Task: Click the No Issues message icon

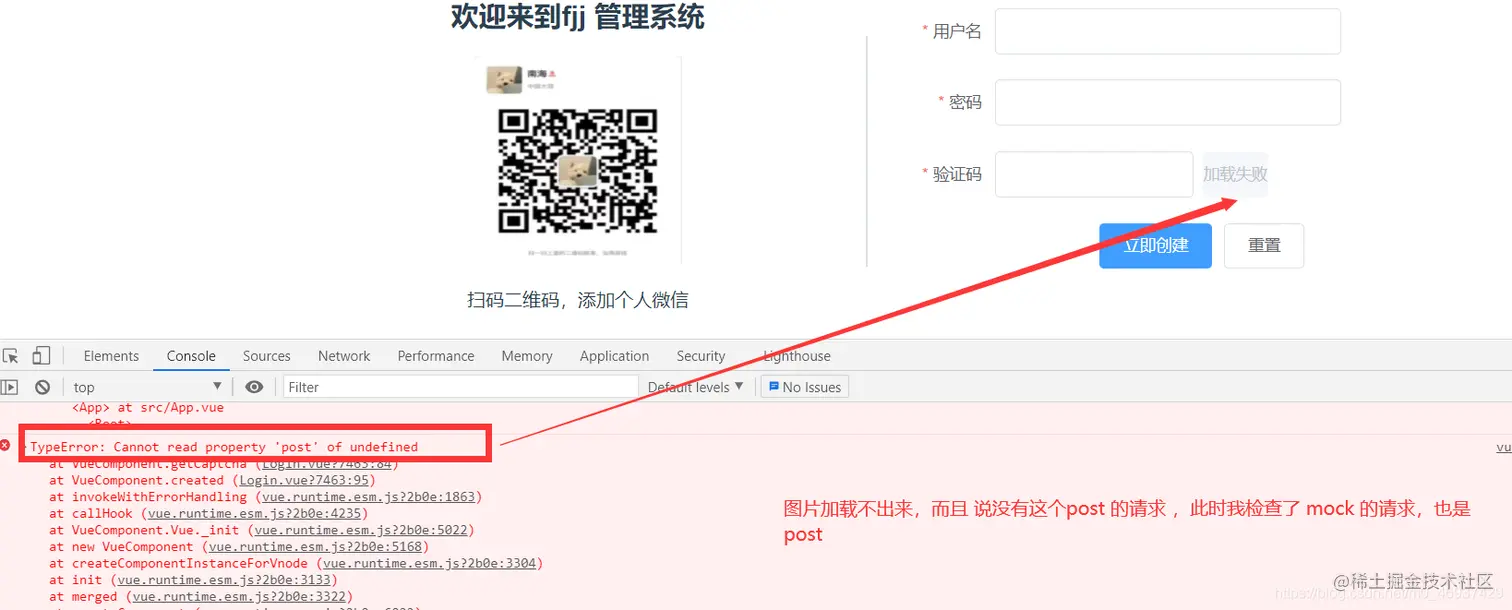Action: tap(774, 386)
